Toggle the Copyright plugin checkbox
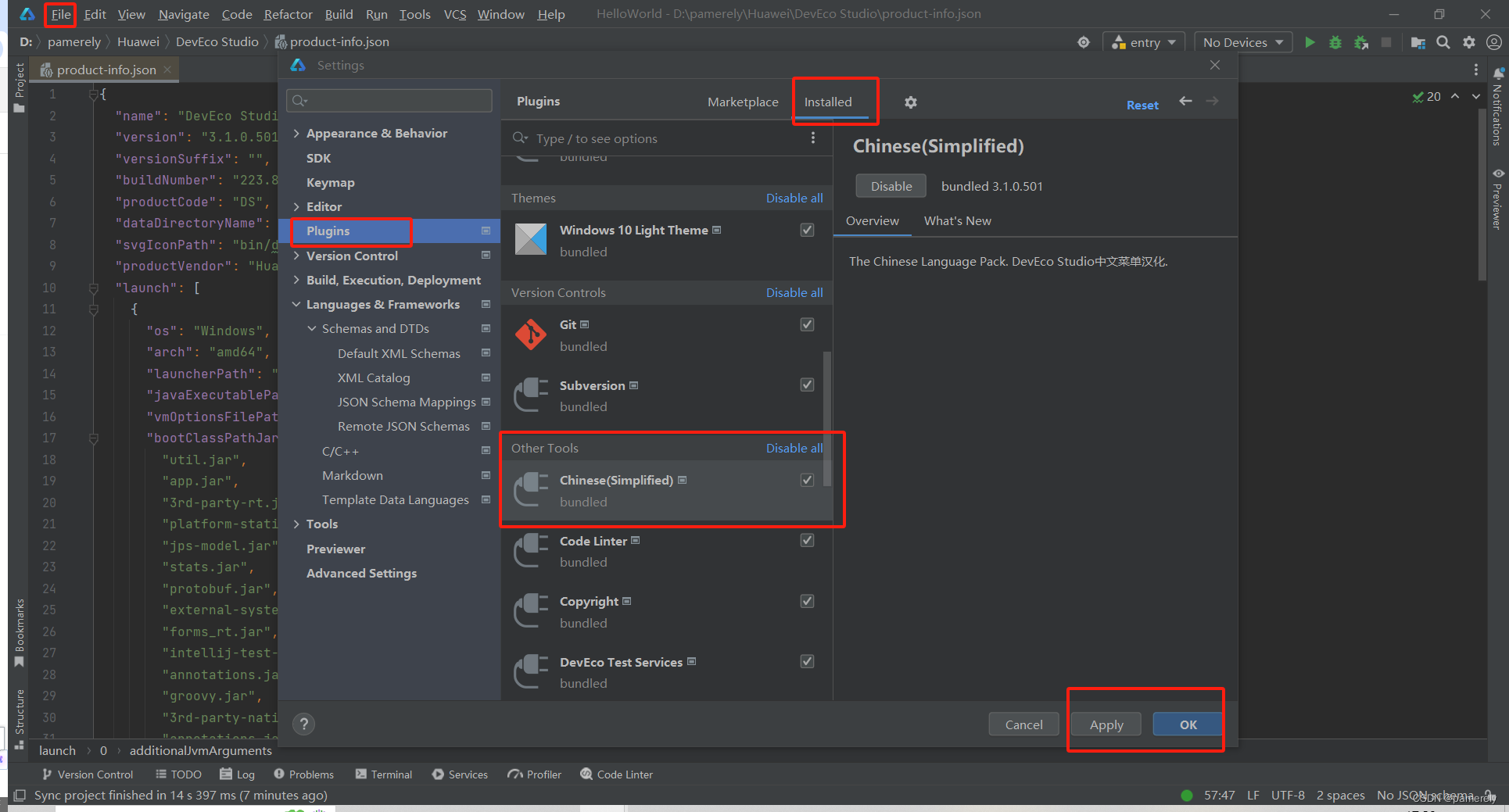 pos(808,601)
